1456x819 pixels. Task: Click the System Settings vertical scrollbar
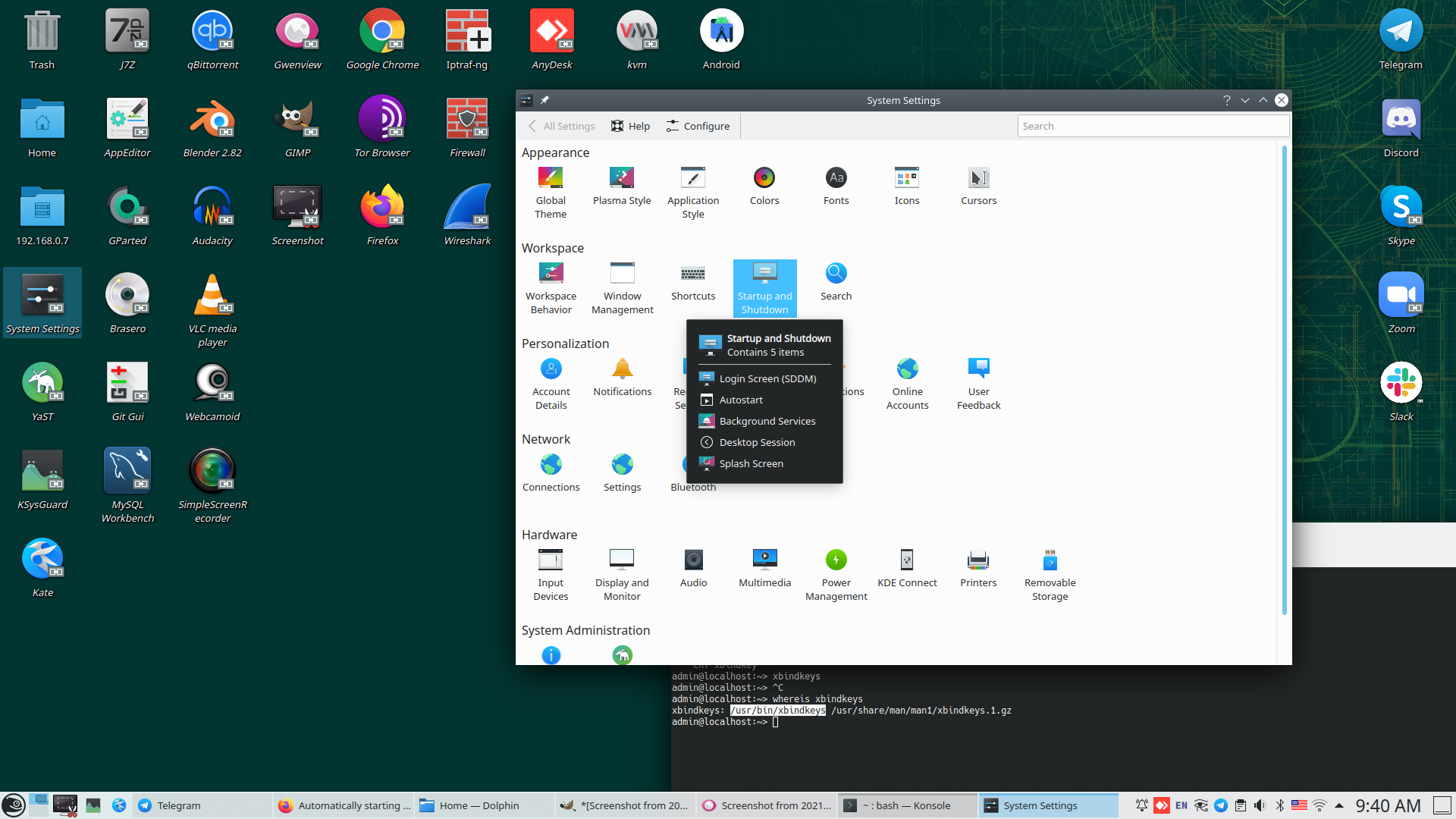(x=1284, y=379)
